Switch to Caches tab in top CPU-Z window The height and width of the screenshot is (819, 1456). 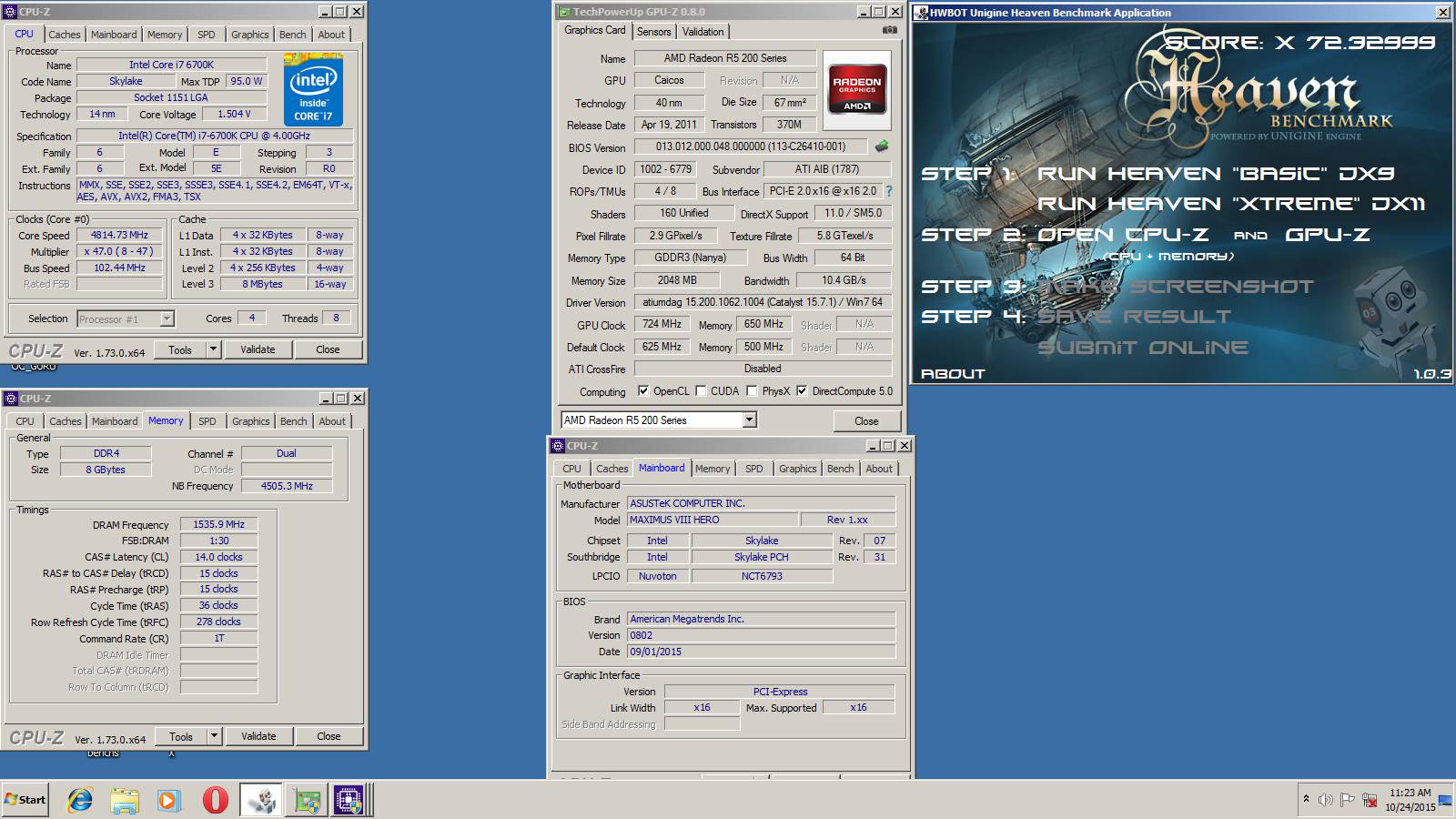pos(65,35)
